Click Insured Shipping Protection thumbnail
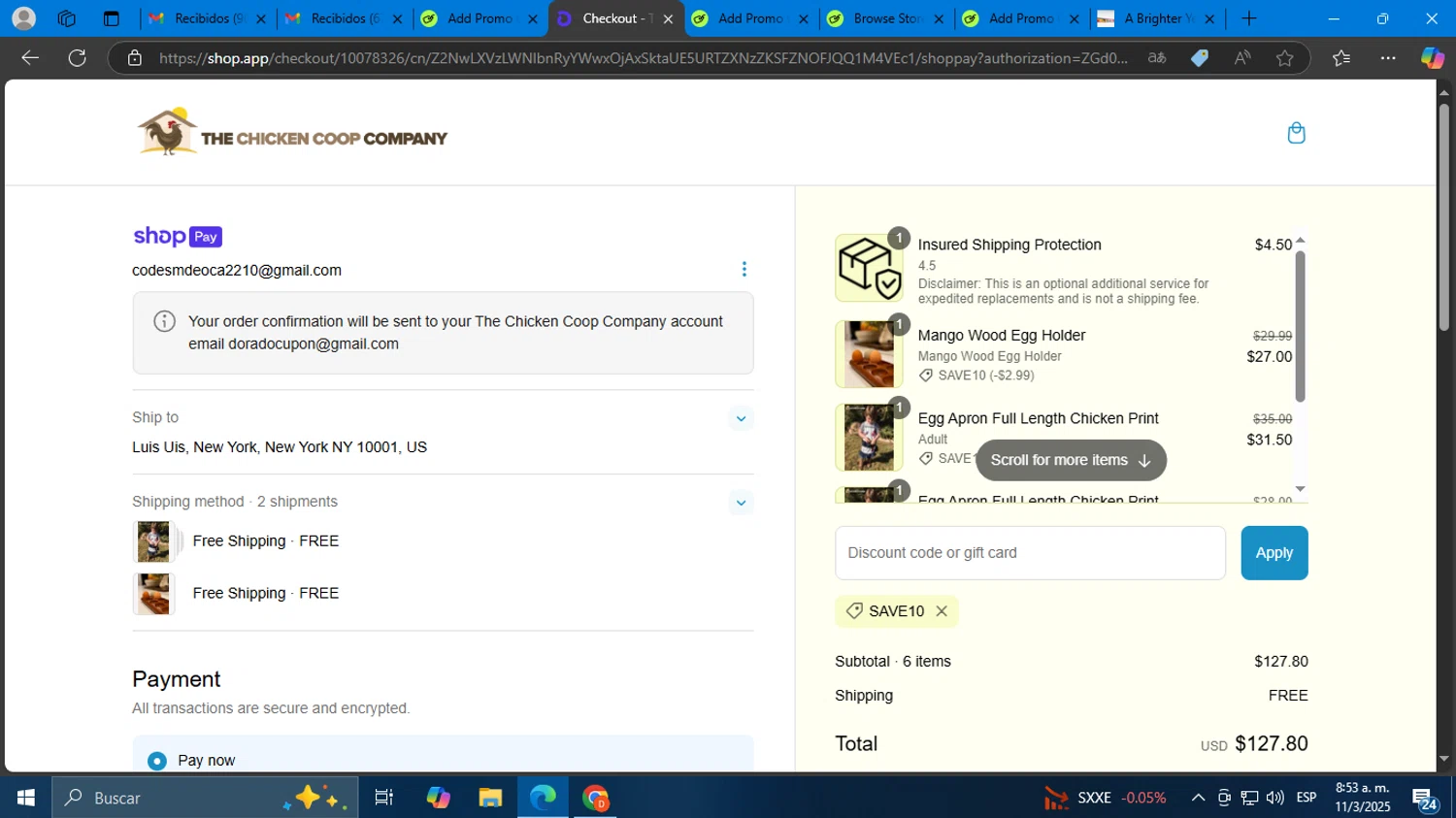The image size is (1456, 818). click(x=869, y=268)
